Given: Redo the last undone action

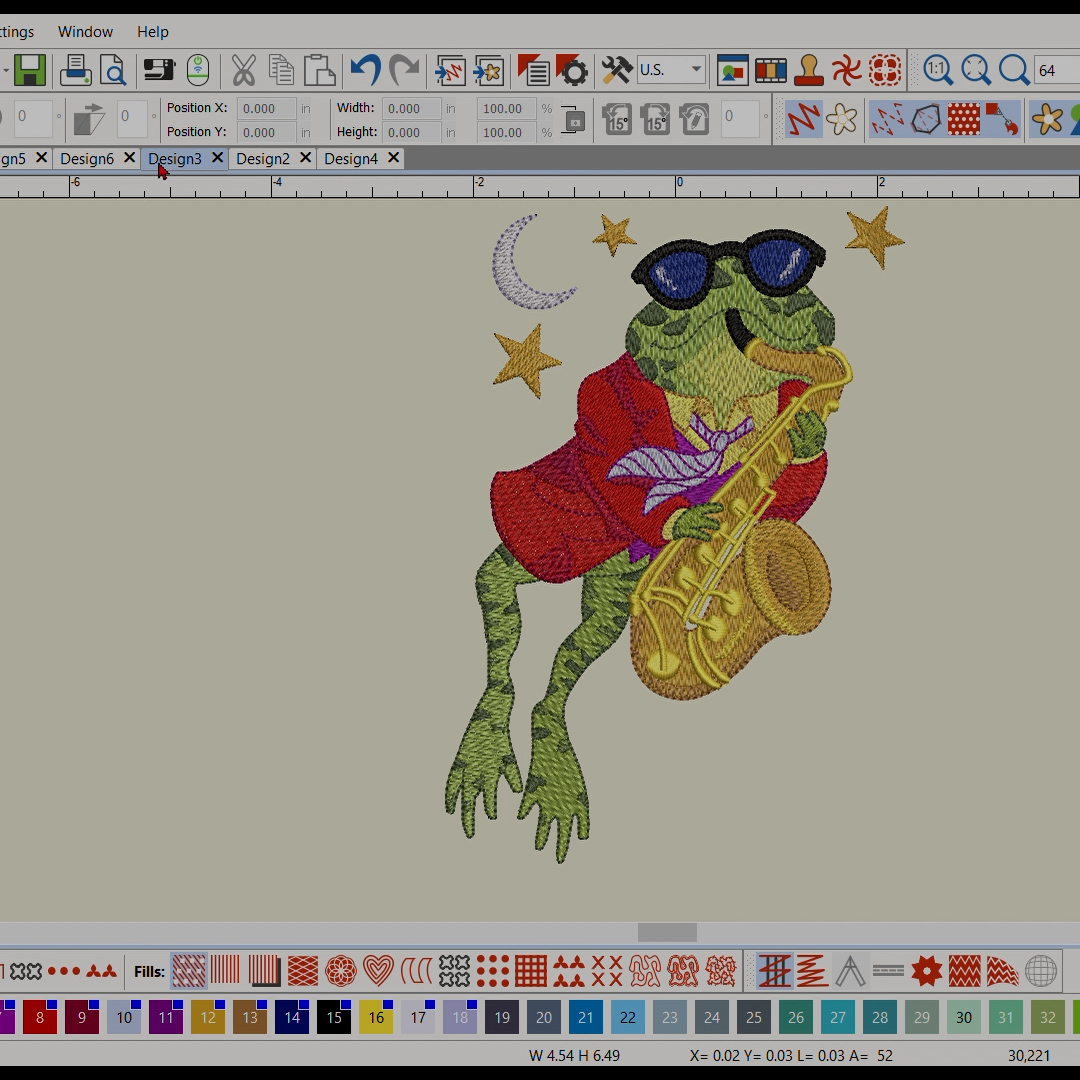Looking at the screenshot, I should (x=404, y=70).
